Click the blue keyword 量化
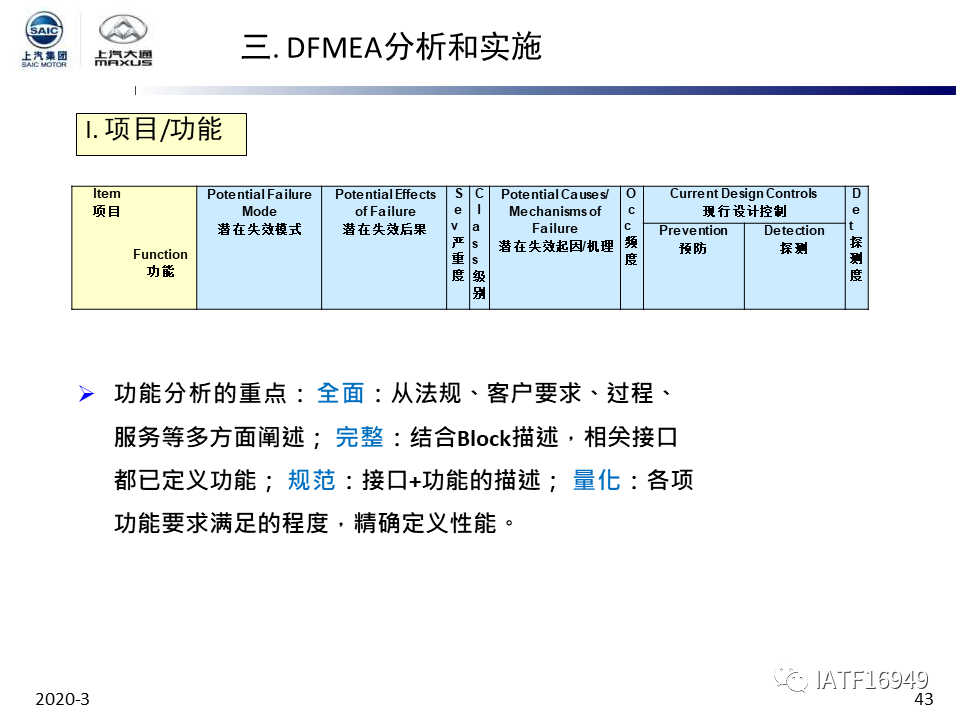This screenshot has width=960, height=720. pyautogui.click(x=596, y=481)
